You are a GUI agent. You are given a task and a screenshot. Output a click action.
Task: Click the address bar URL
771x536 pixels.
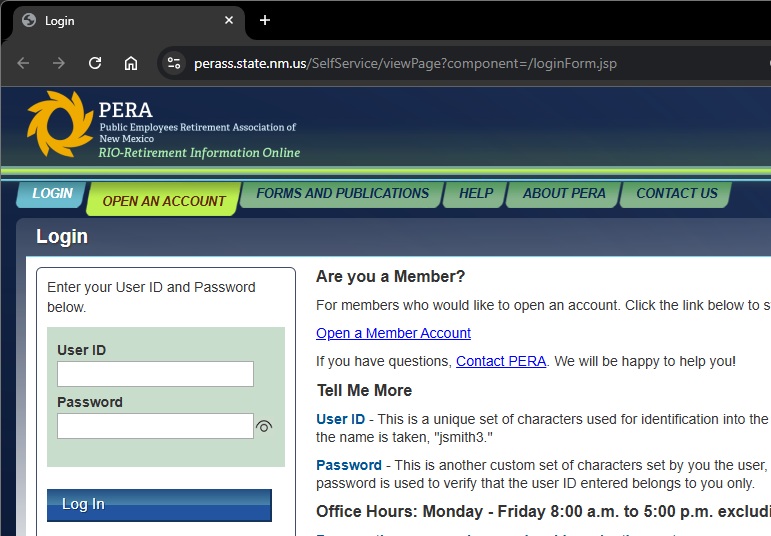405,63
